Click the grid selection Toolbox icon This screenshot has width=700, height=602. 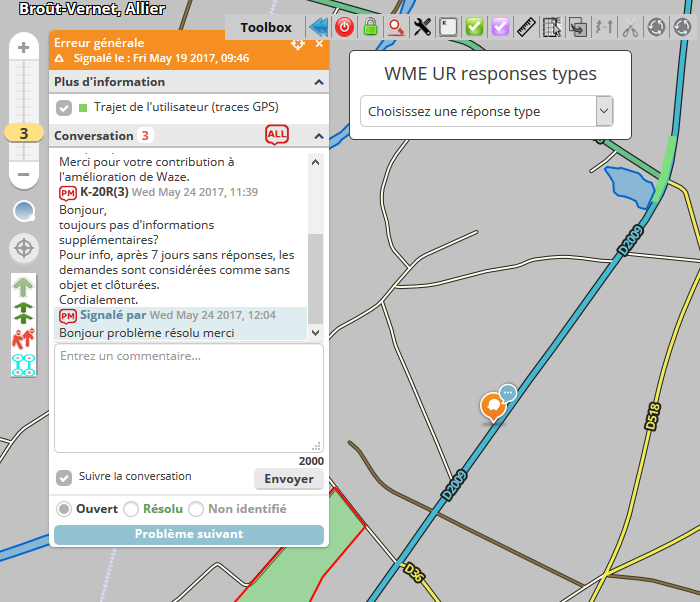coord(552,27)
